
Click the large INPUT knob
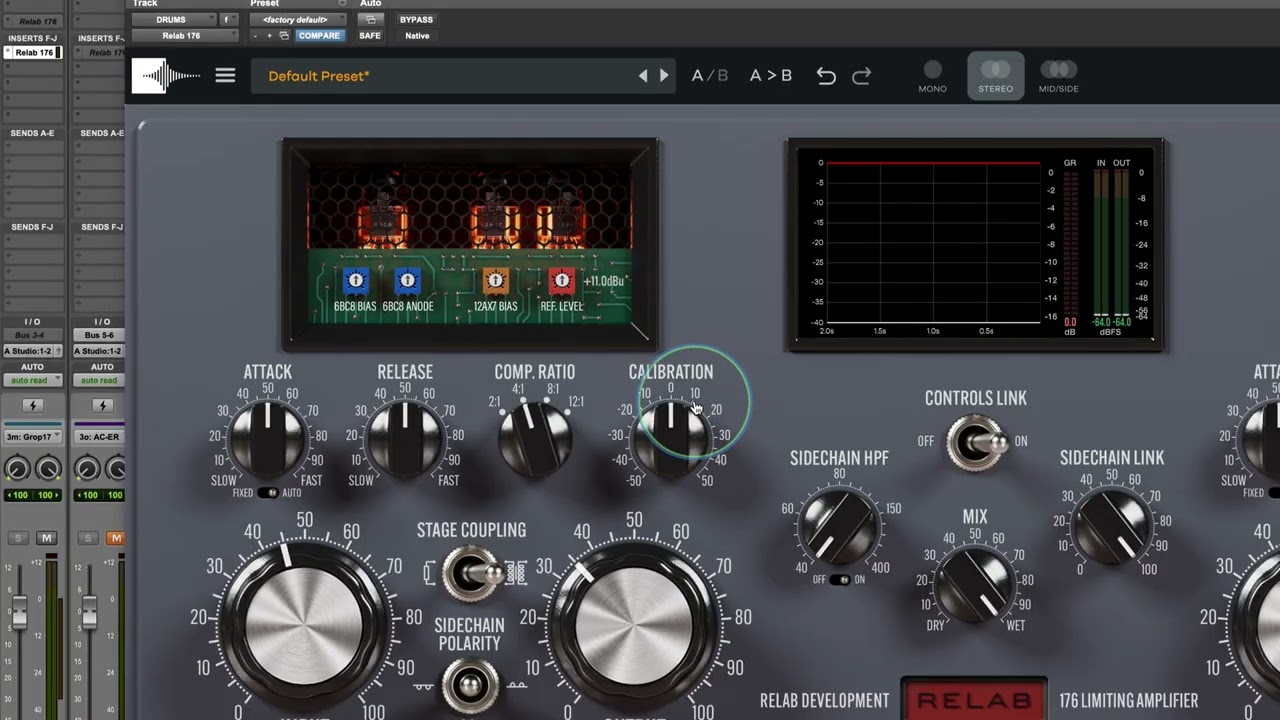303,625
